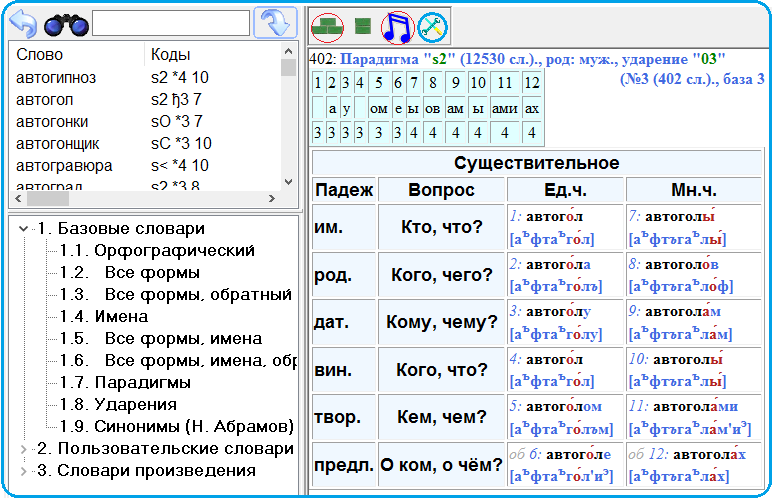
Task: Click the 'Существительное' table header
Action: click(537, 163)
